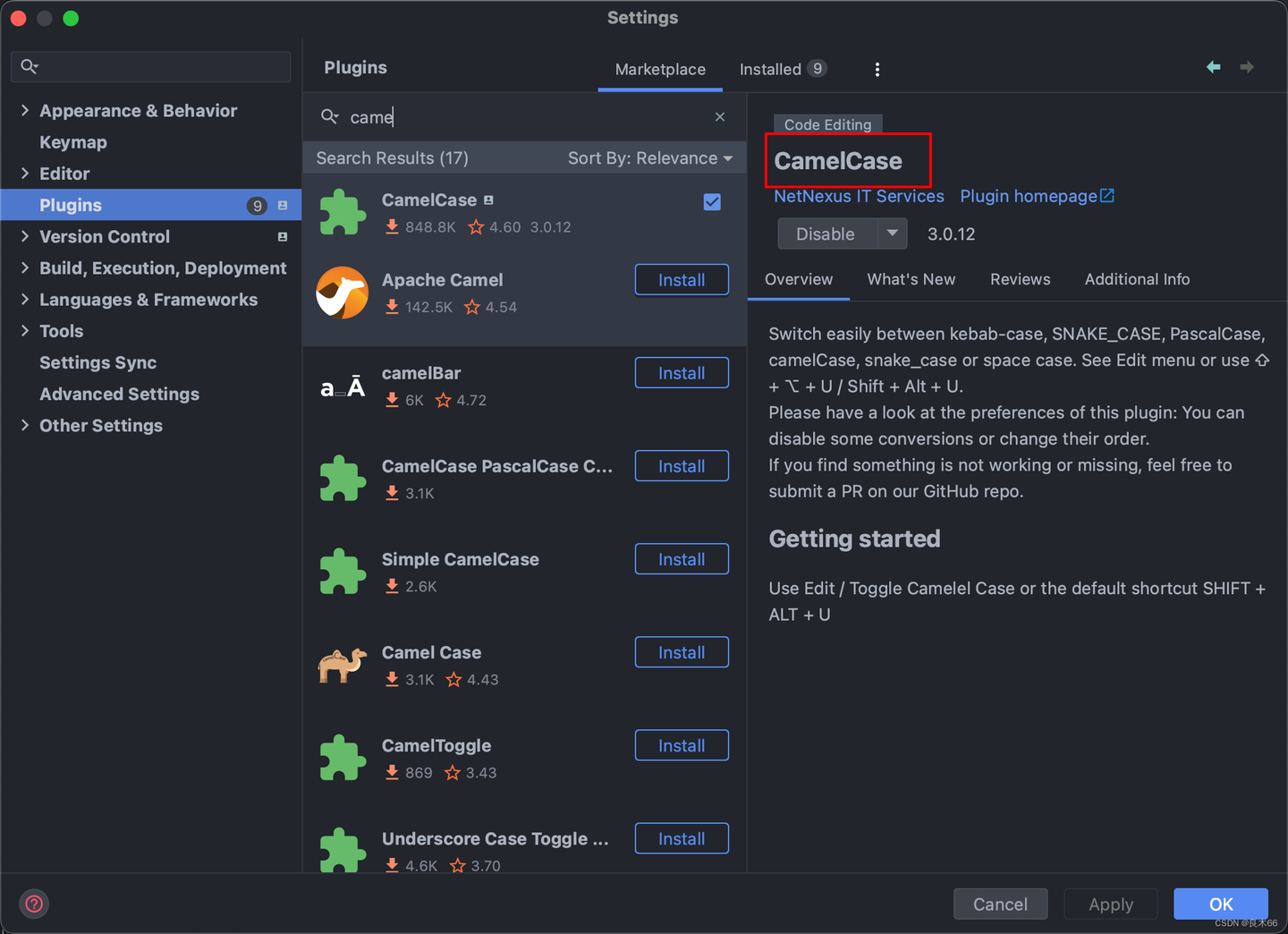Viewport: 1288px width, 934px height.
Task: Click the Installed tab count badge
Action: tap(817, 69)
